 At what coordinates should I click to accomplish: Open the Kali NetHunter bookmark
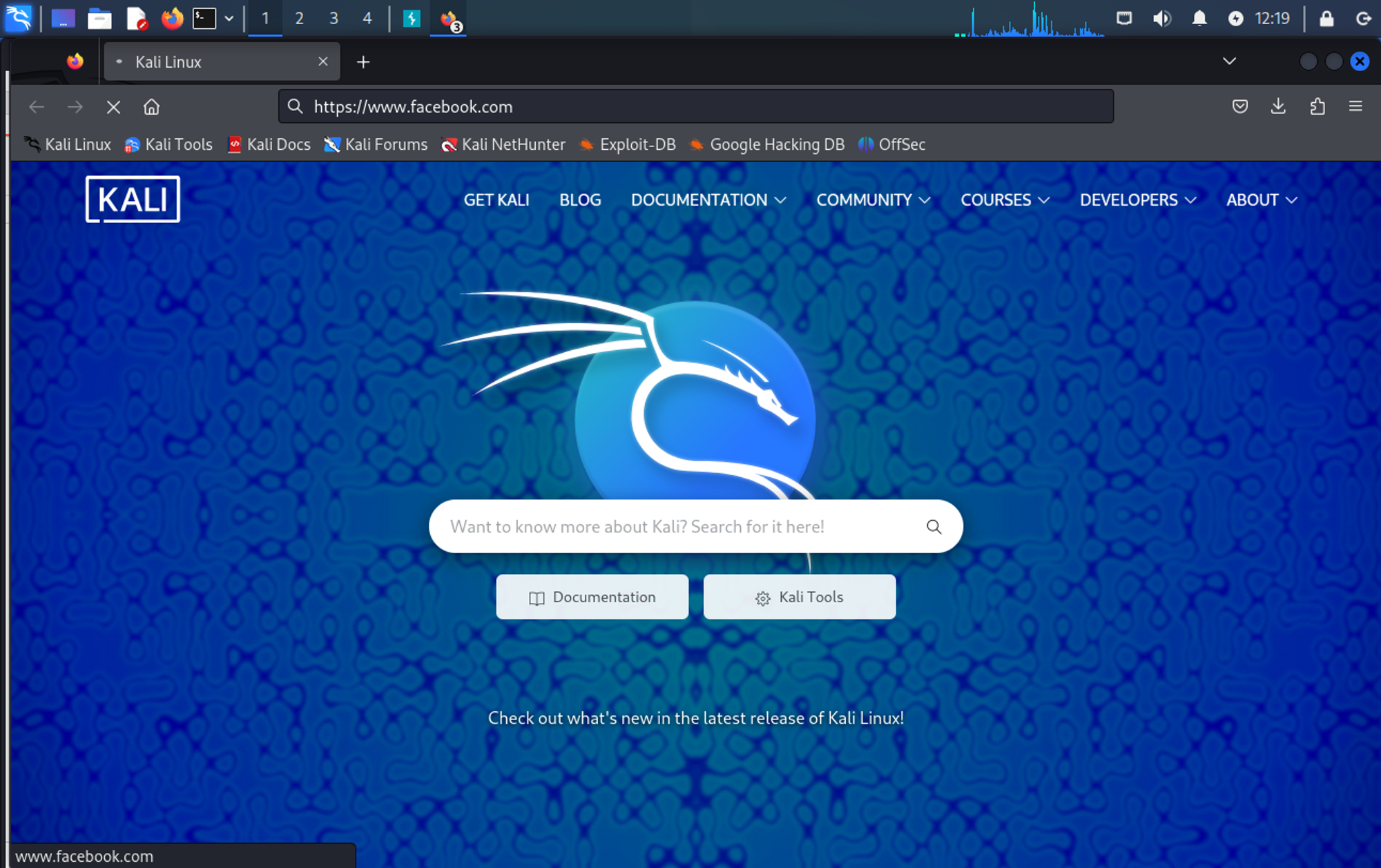tap(503, 144)
